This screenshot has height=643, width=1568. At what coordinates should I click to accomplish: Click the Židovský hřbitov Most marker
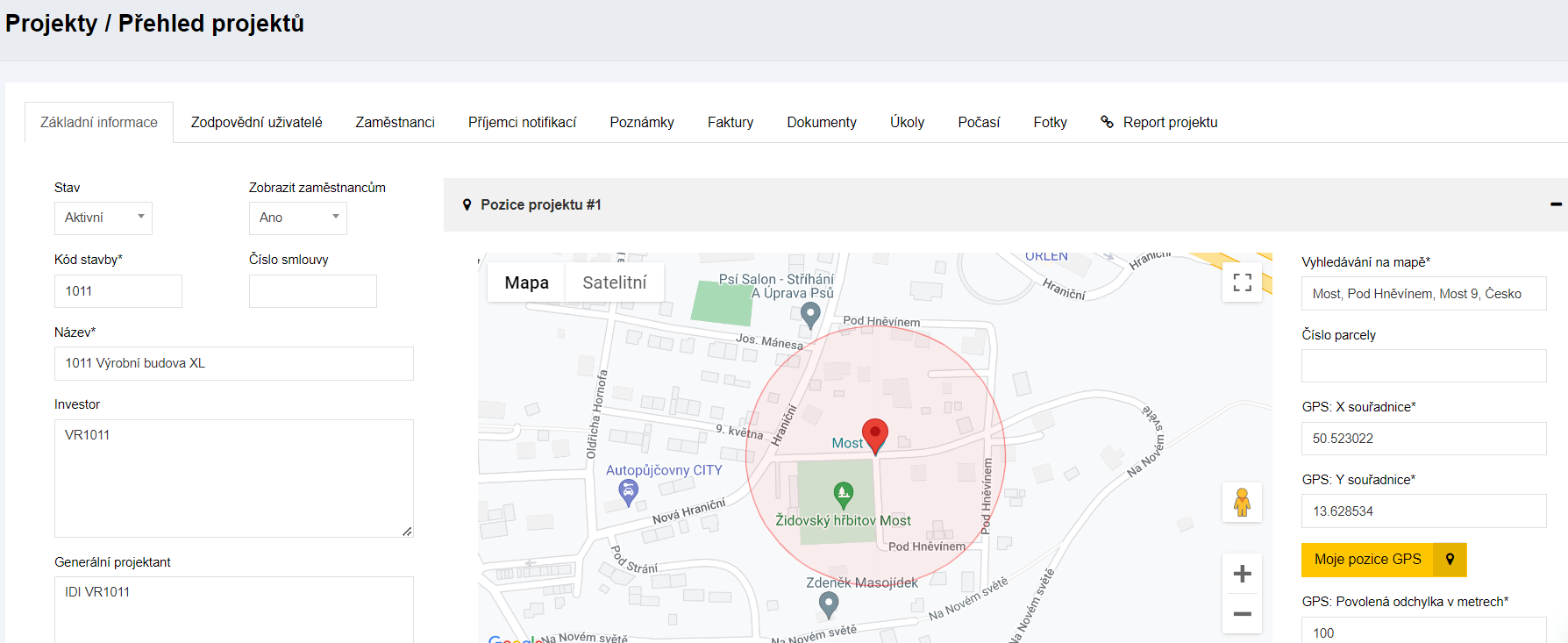[x=843, y=495]
